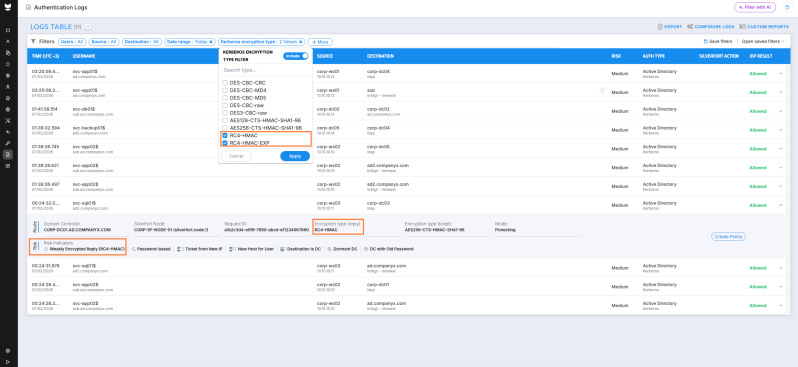Uncheck the RC4-HMAC-EXP option
This screenshot has height=367, width=798.
[x=225, y=143]
